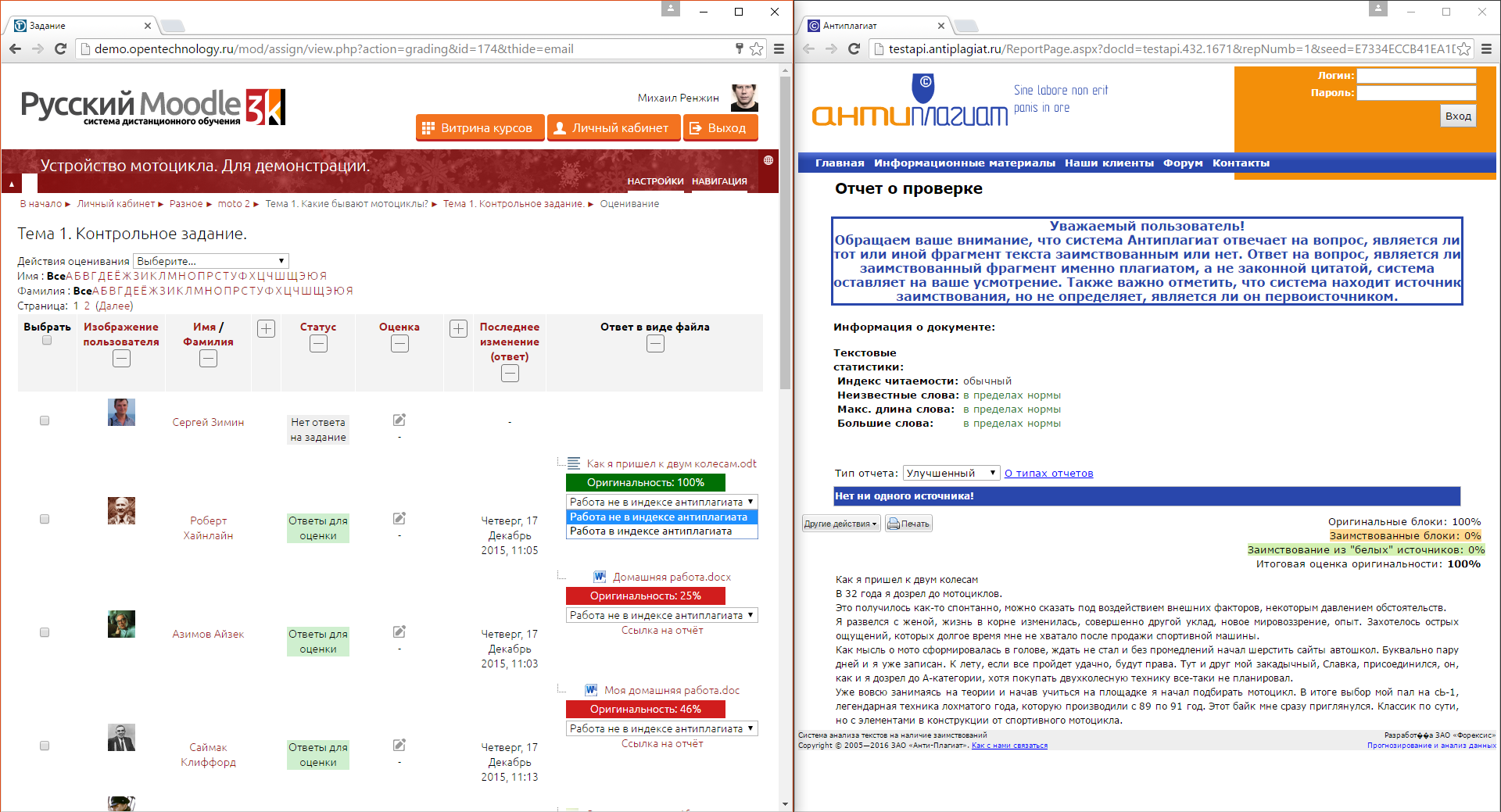This screenshot has width=1501, height=812.
Task: Reload the Antiplagiat report page
Action: pos(854,48)
